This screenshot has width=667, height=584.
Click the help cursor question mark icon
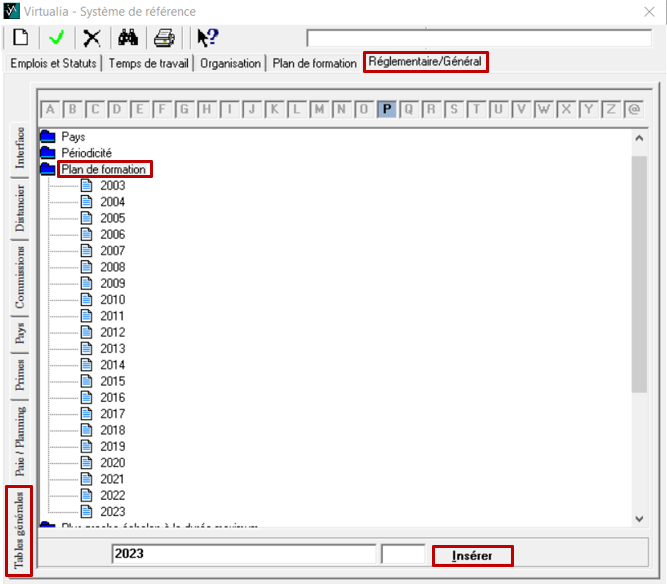(x=207, y=38)
